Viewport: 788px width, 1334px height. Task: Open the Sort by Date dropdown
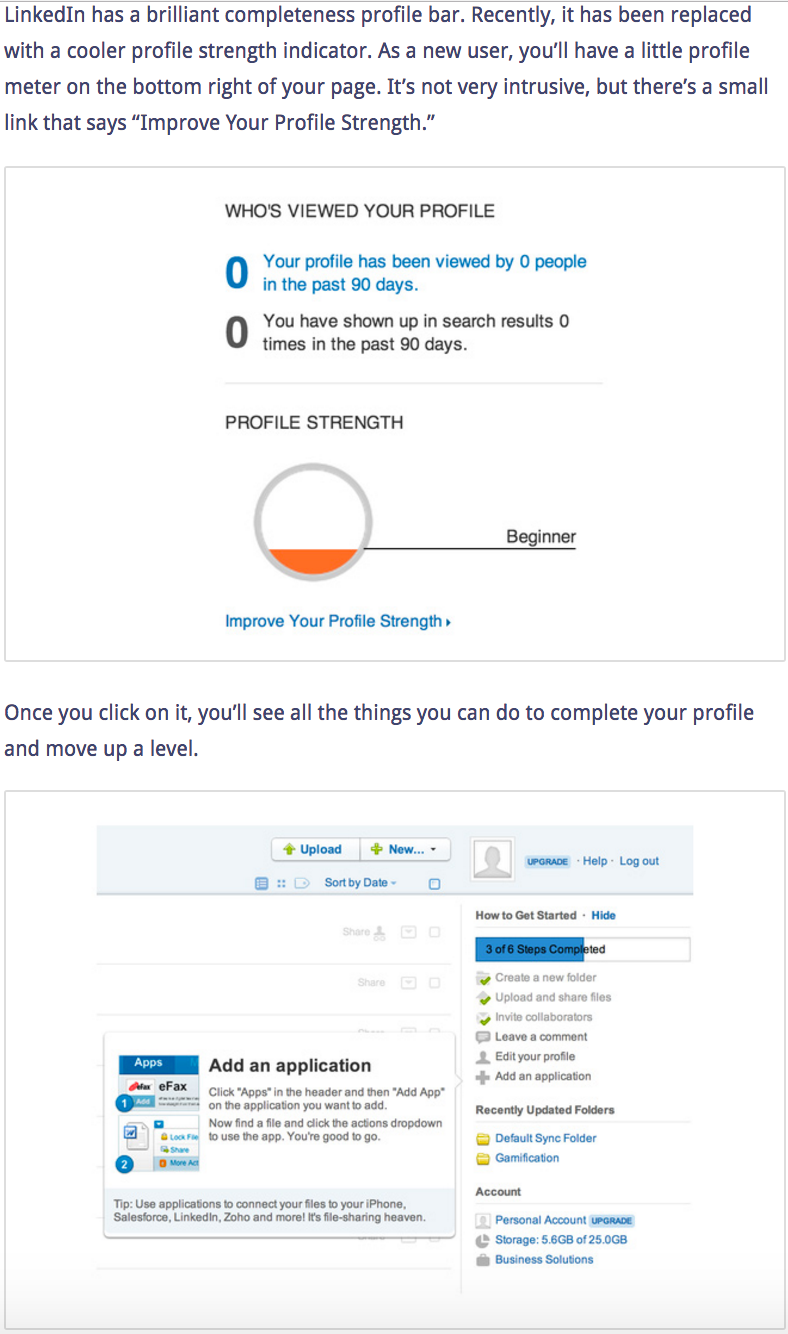pyautogui.click(x=360, y=883)
